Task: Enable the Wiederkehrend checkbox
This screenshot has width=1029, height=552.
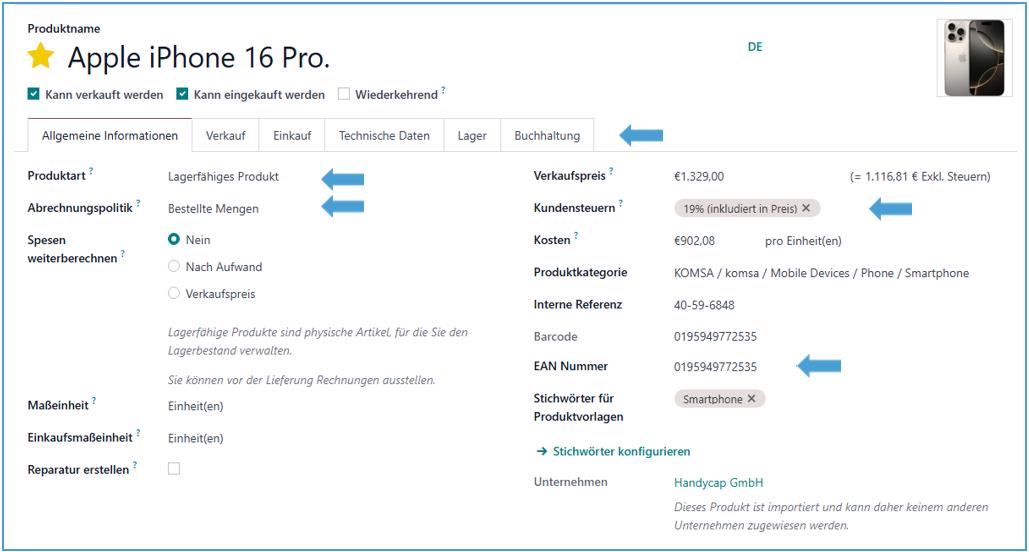Action: pos(344,94)
